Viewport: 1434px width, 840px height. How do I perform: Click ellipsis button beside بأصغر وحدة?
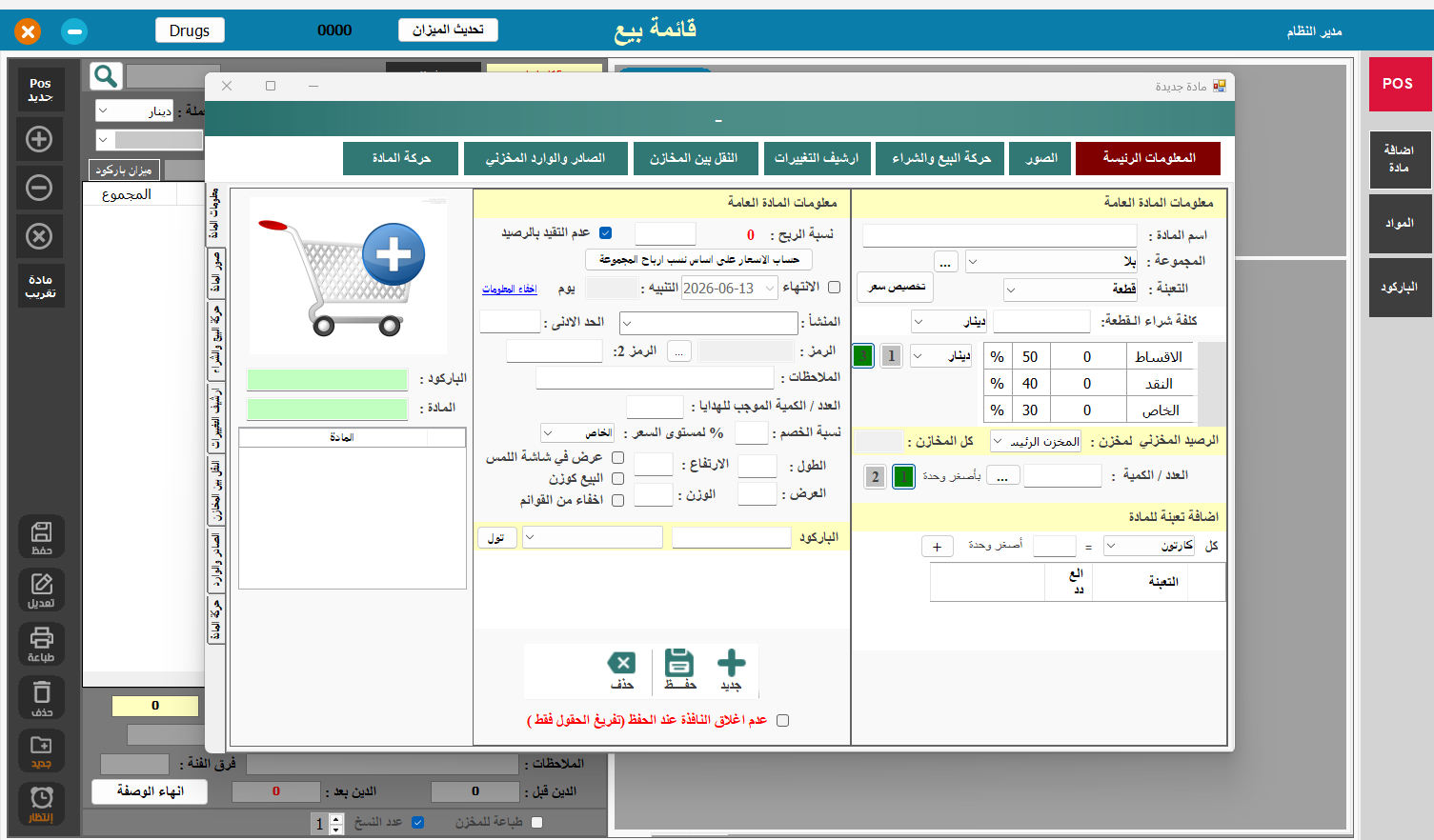point(1003,475)
